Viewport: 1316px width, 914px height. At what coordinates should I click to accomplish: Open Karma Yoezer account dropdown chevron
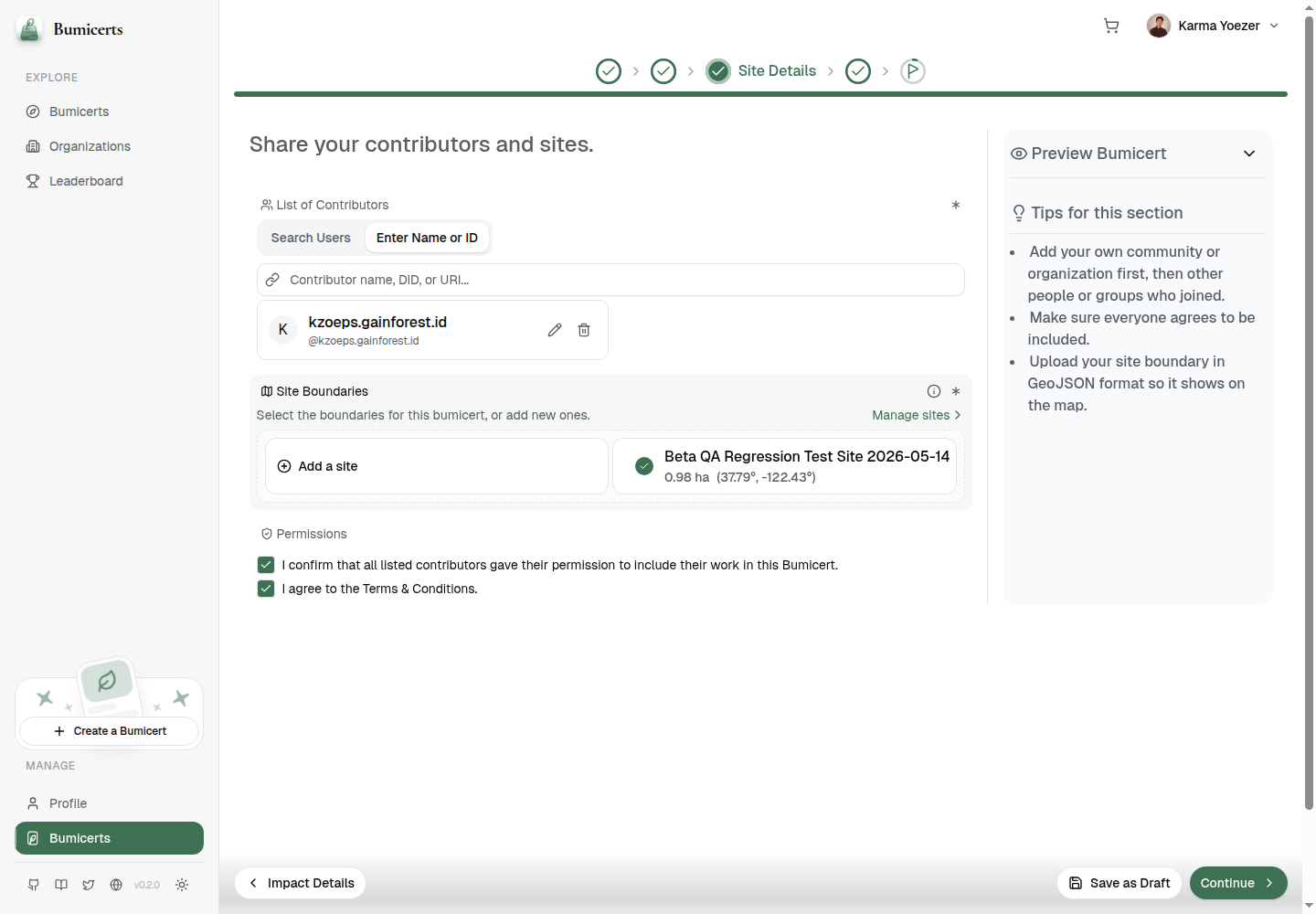coord(1274,26)
